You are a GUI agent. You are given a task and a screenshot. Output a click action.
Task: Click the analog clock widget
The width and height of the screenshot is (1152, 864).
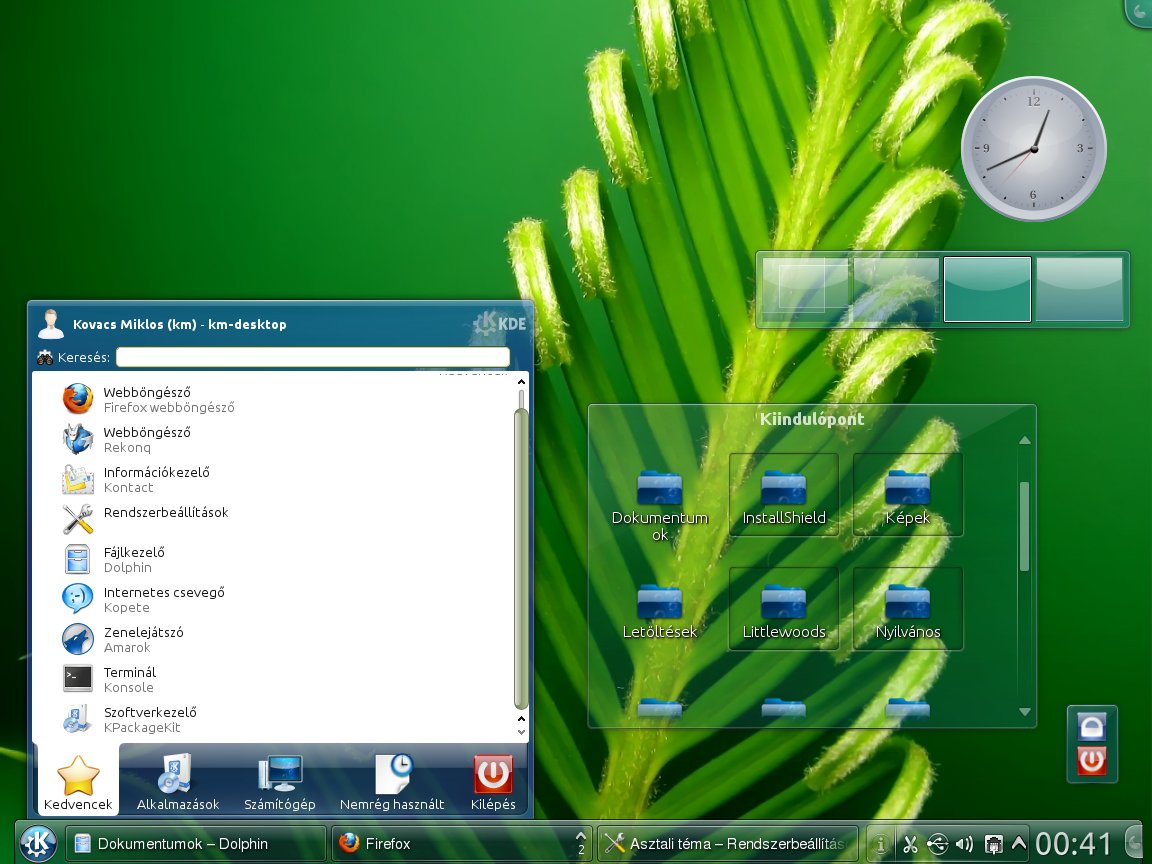click(1034, 149)
